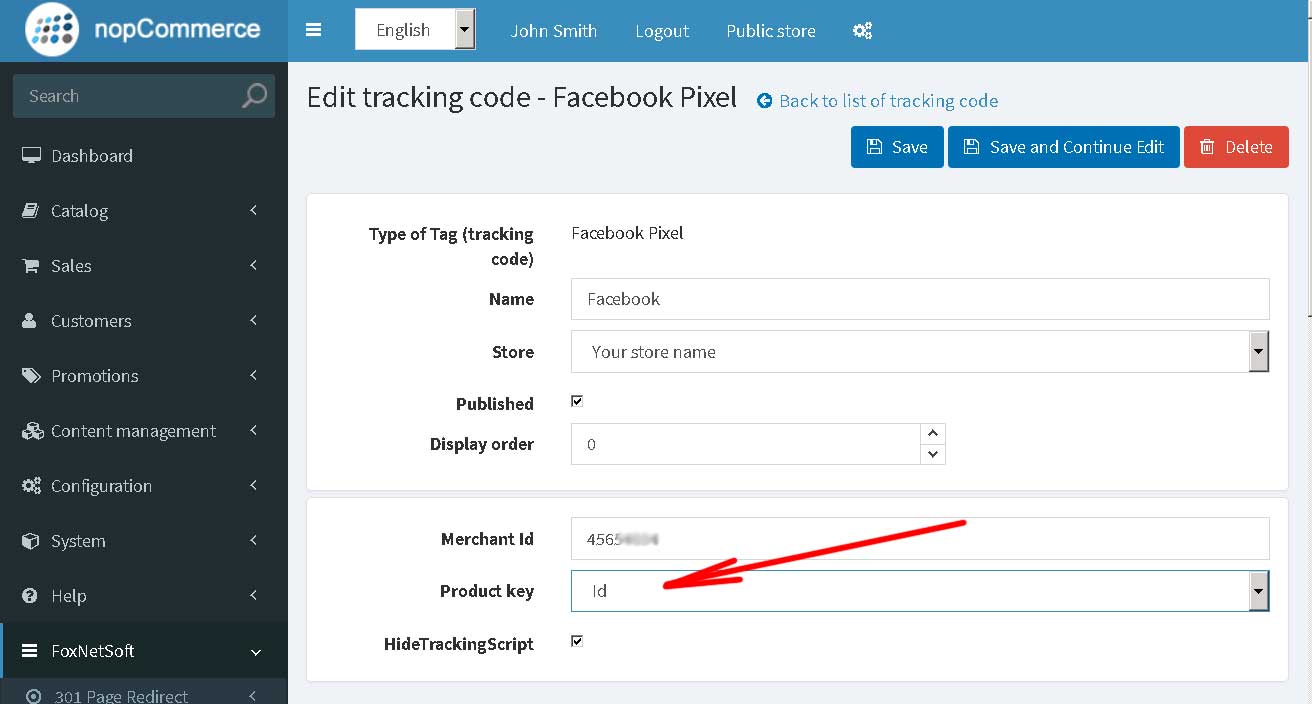1312x704 pixels.
Task: Open the settings gears icon in the header
Action: 862,30
